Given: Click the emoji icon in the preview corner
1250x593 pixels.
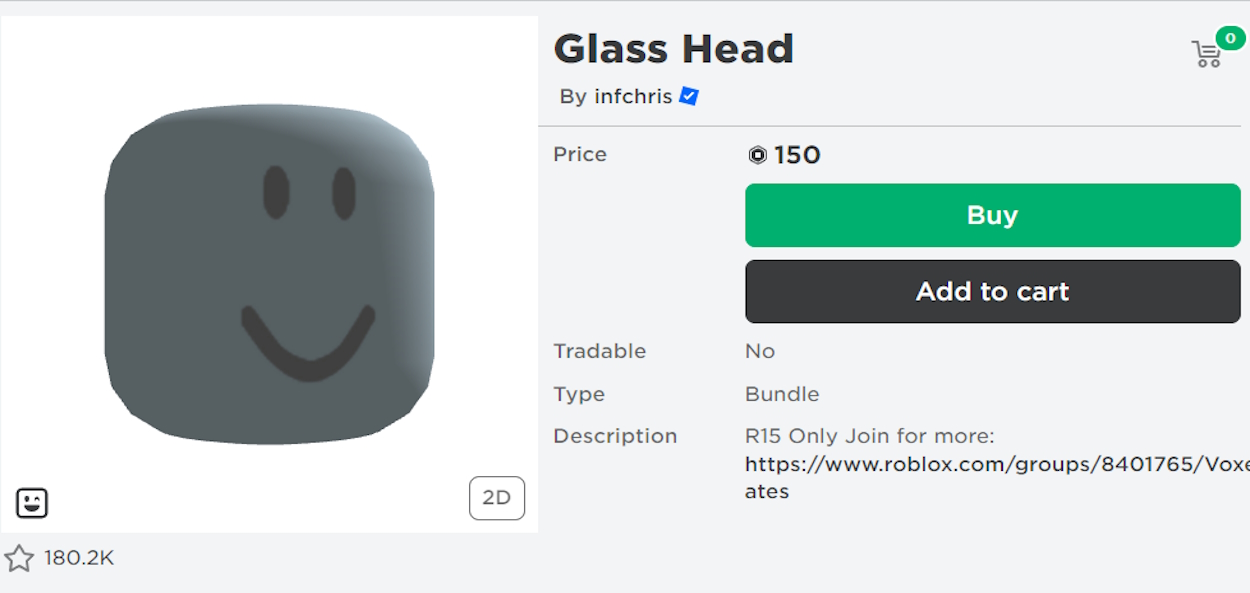Looking at the screenshot, I should pos(33,503).
